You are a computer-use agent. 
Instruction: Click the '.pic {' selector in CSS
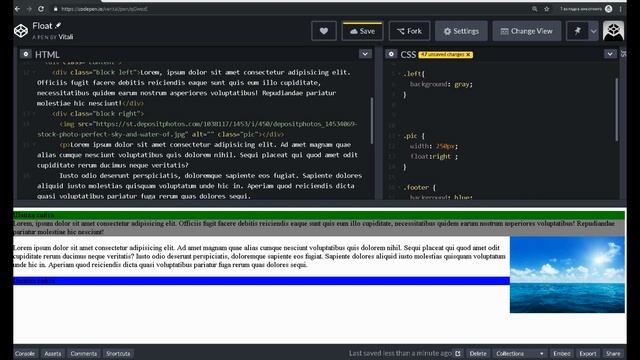coord(414,136)
